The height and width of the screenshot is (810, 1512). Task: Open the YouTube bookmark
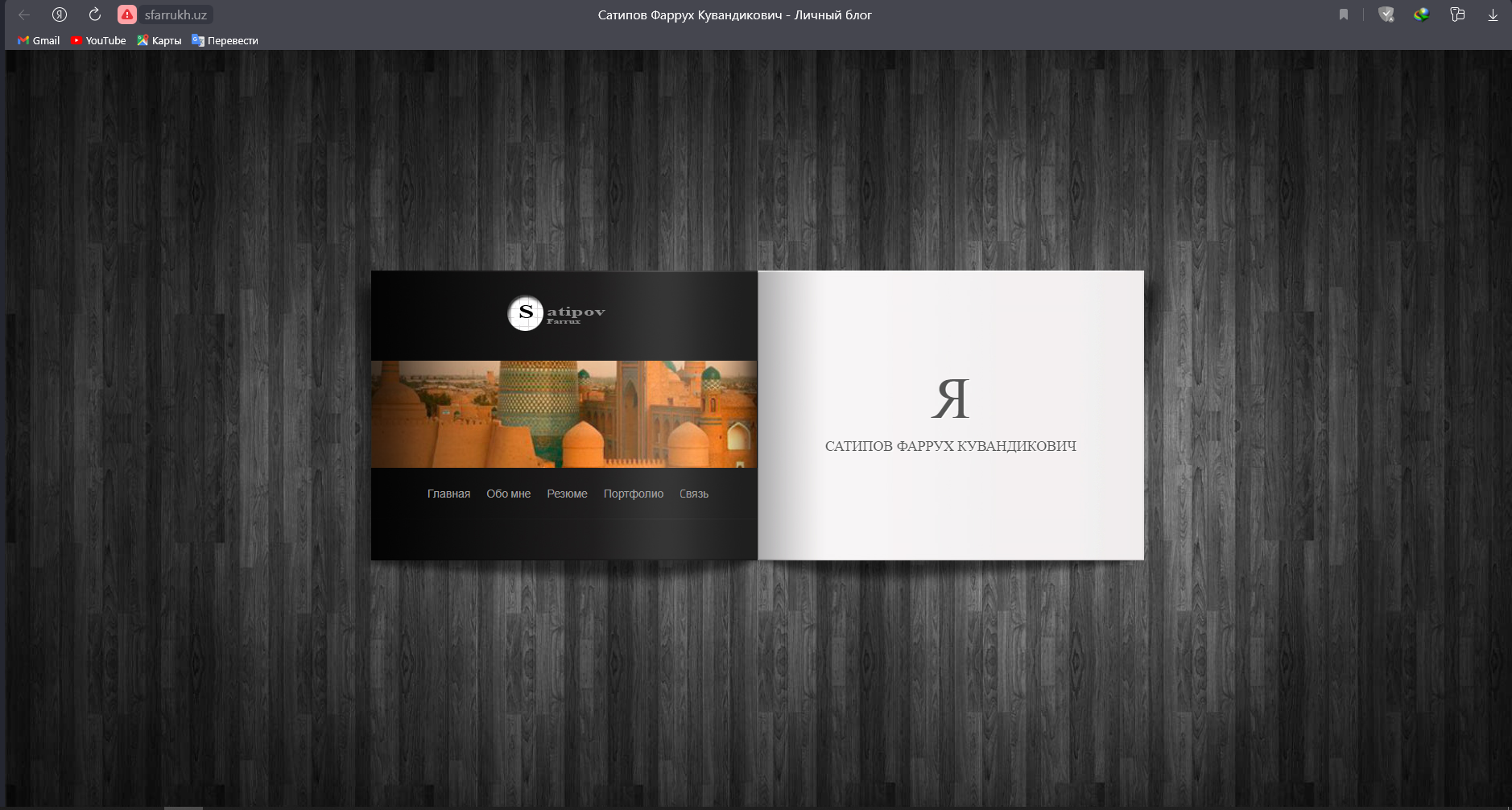pos(98,40)
